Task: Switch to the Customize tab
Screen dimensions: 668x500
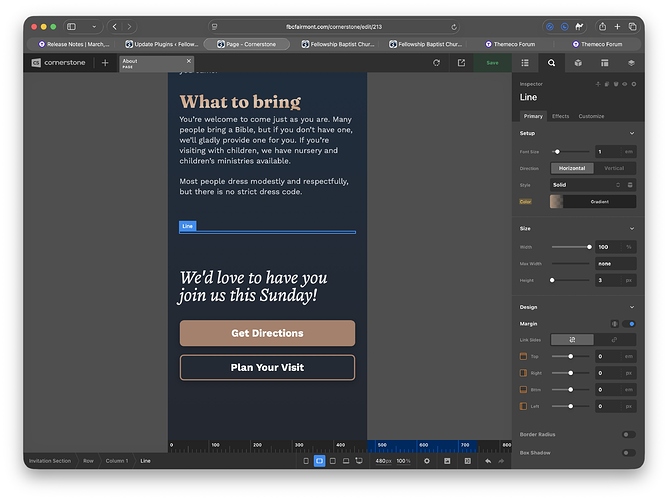Action: (x=591, y=116)
